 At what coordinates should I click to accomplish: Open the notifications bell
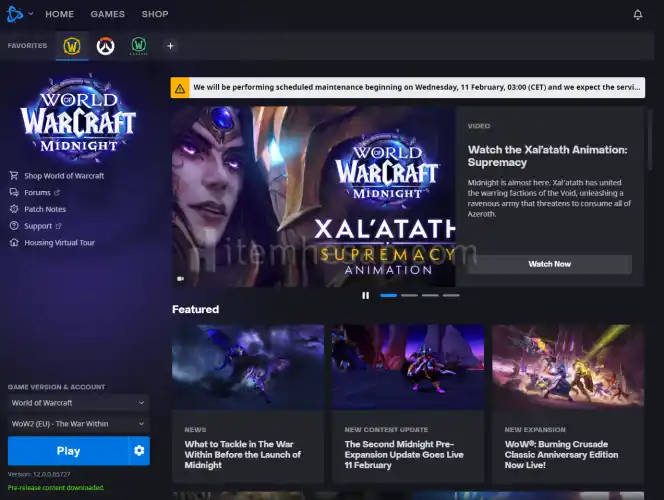(638, 15)
